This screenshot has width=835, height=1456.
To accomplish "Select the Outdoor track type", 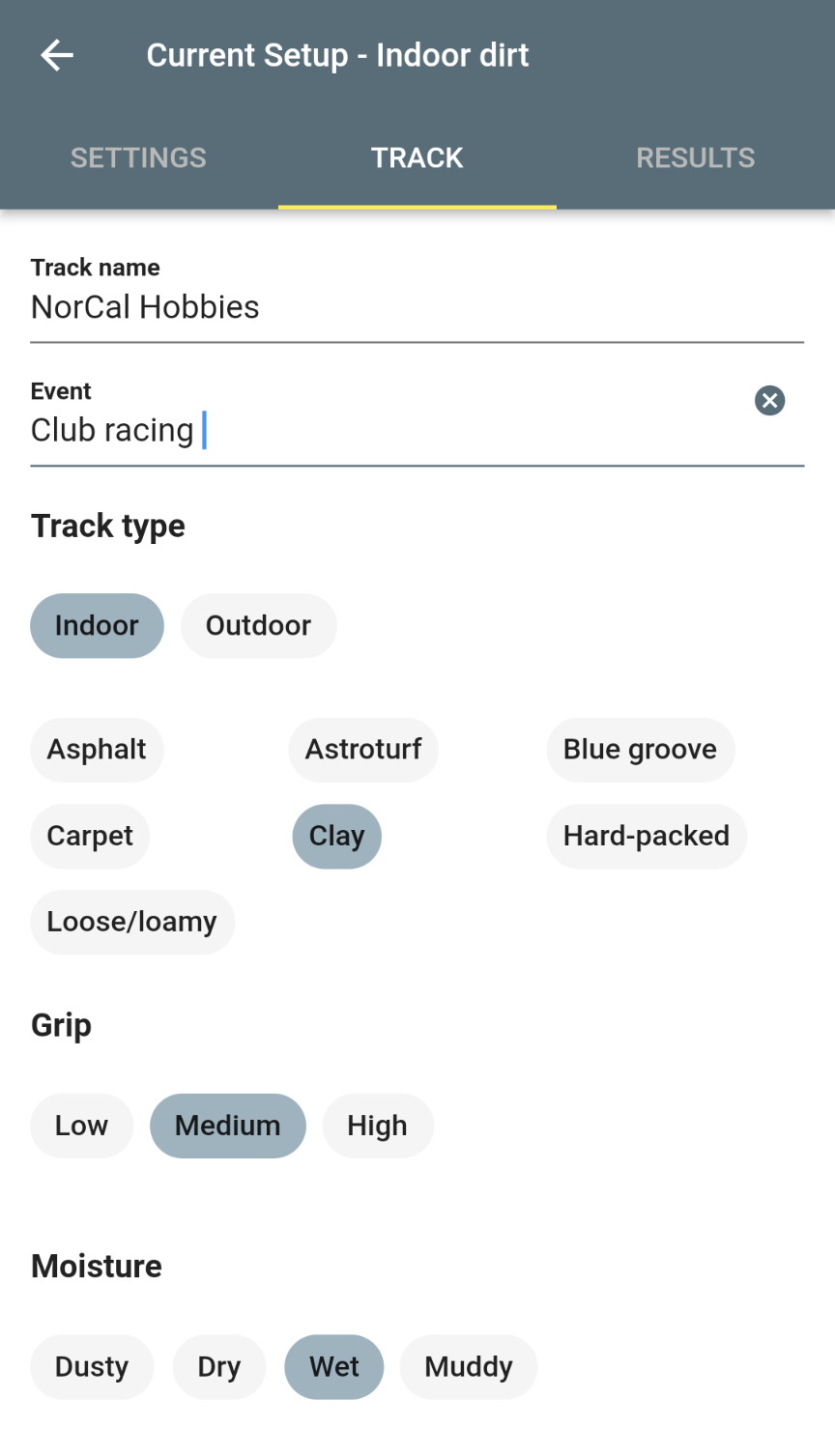I will pos(258,625).
